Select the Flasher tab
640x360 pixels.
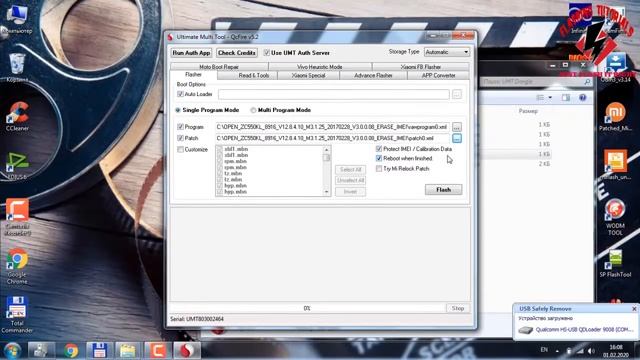(x=193, y=75)
